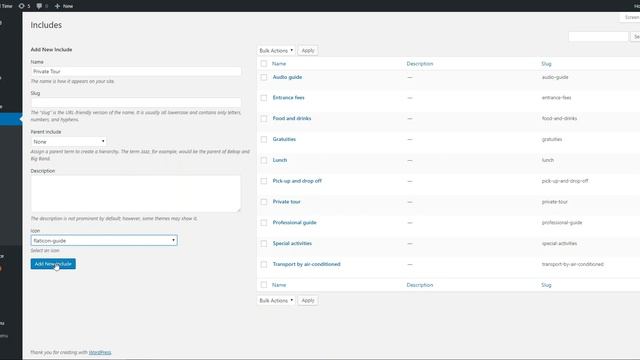Open the Icon dropdown showing flaticon-guide
This screenshot has height=360, width=640.
coord(104,240)
